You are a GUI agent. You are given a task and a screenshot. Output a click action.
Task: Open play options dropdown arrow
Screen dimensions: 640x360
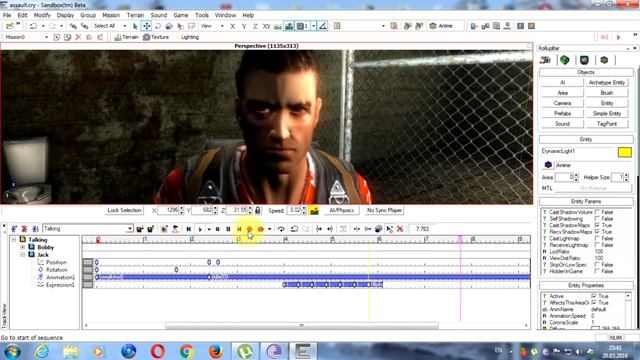pyautogui.click(x=209, y=229)
